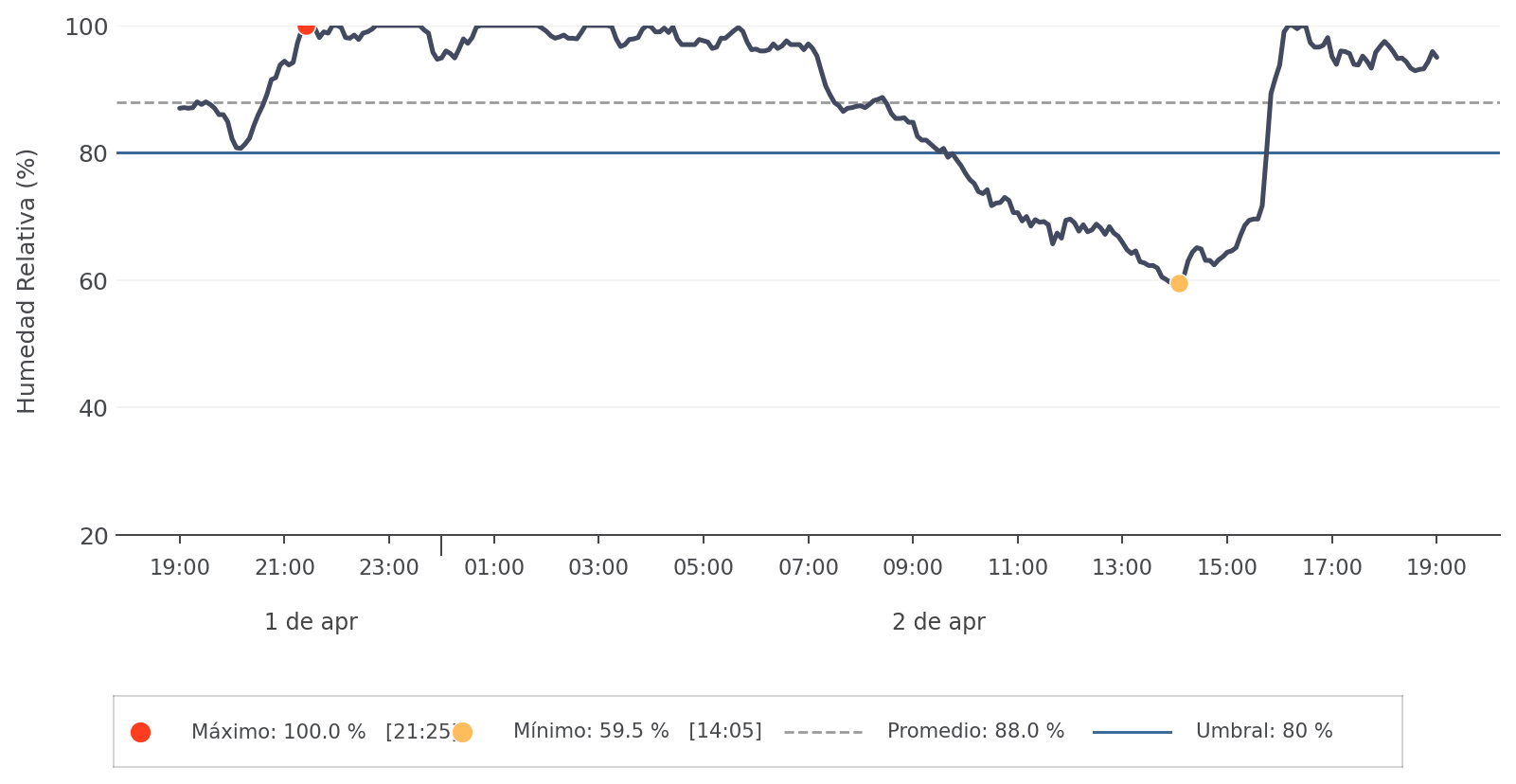Screen dimensions: 1516x784
Task: Click the "Humedad Relativa (%)" axis title
Action: (27, 281)
